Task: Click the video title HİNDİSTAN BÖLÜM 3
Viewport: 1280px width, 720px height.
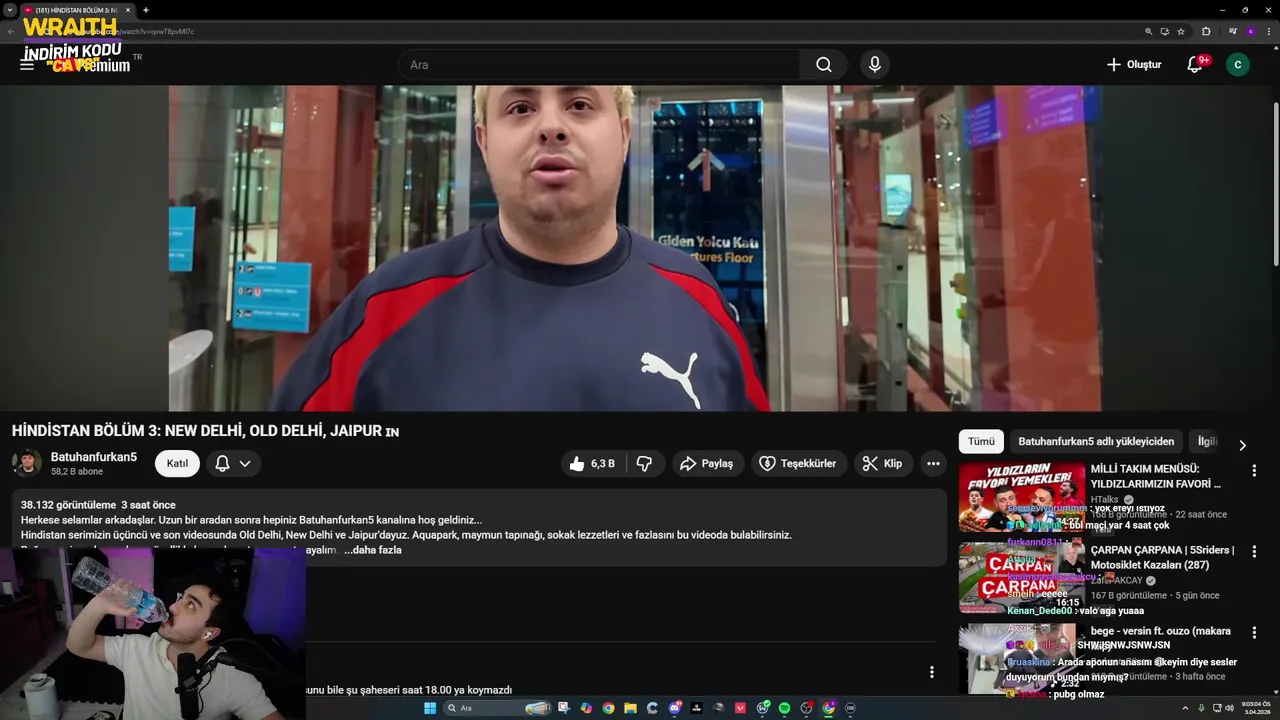Action: (x=205, y=431)
